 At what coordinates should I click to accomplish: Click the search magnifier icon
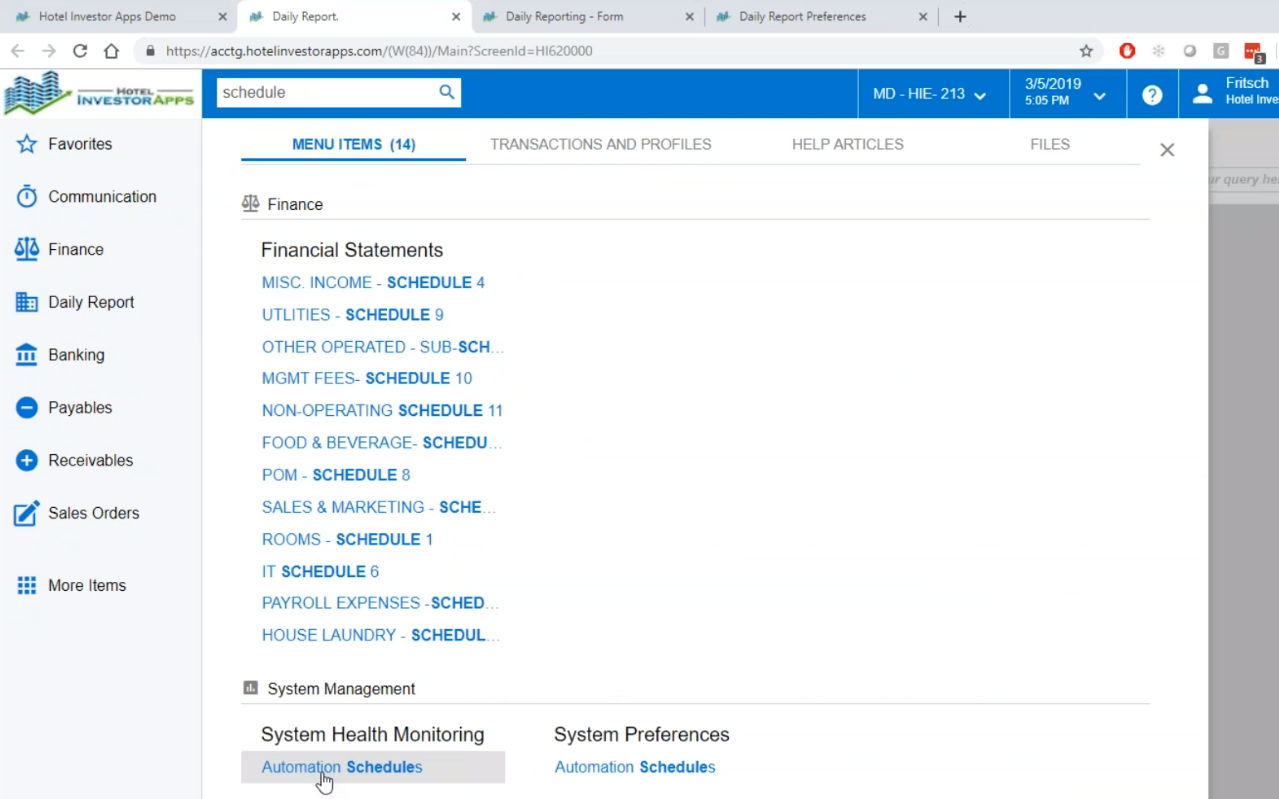447,92
